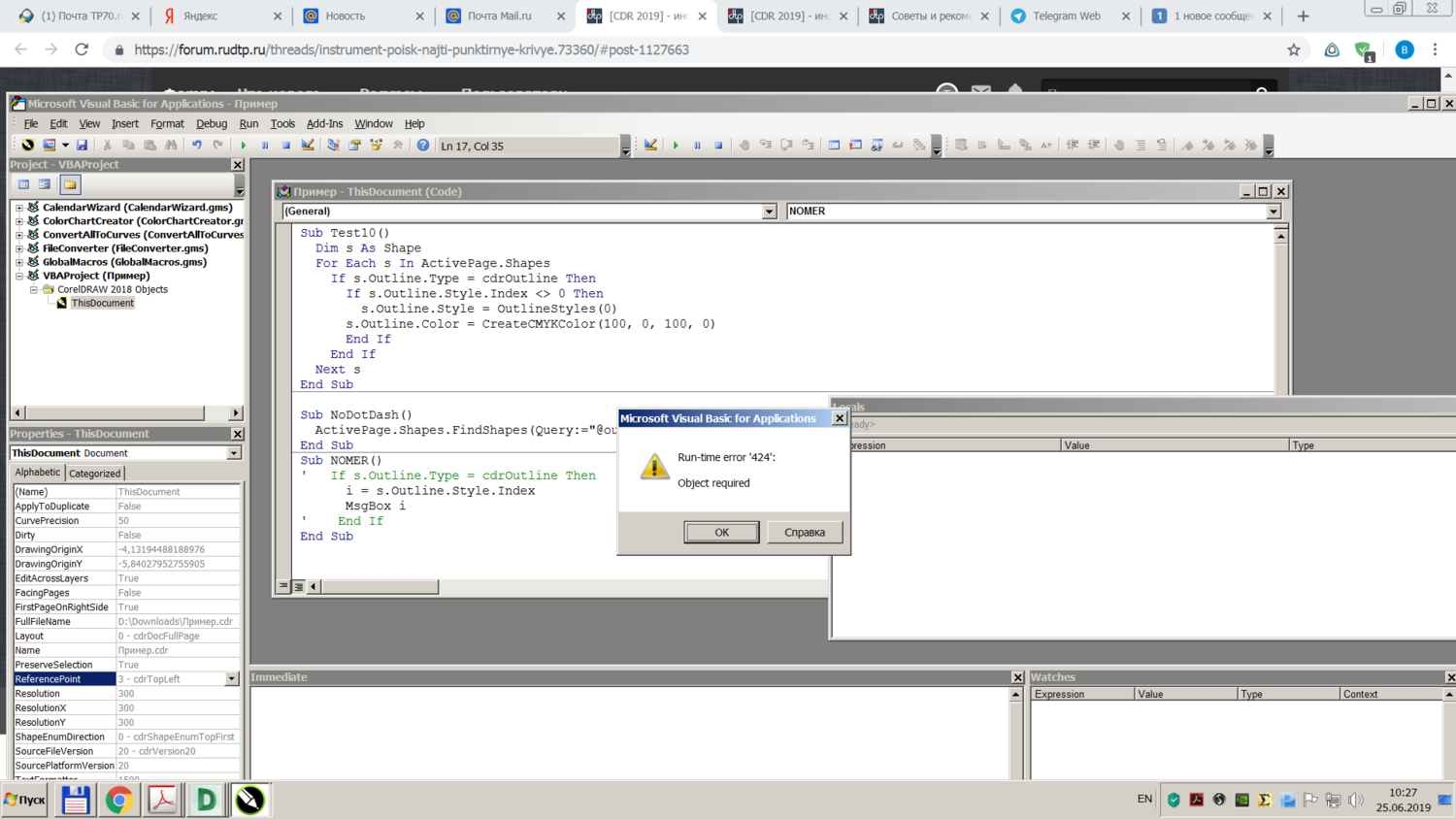This screenshot has height=819, width=1456.
Task: Click the View CorelDRAW host application icon
Action: (x=27, y=146)
